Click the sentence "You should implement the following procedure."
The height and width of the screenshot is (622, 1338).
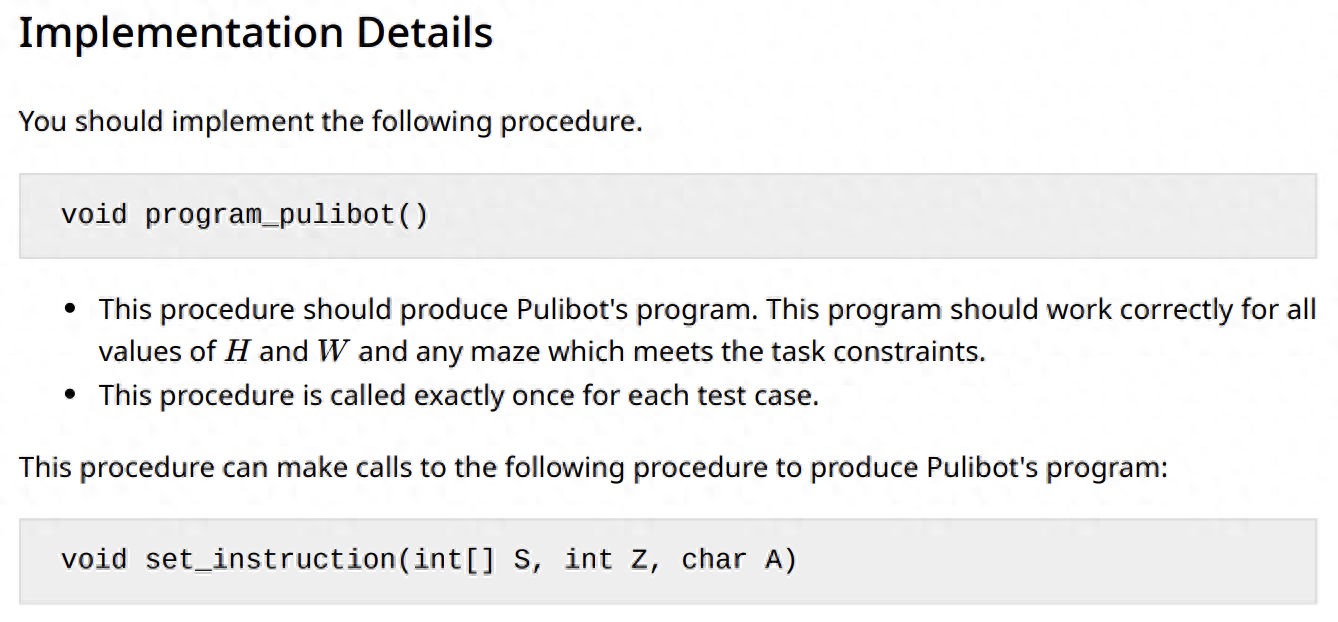[x=330, y=122]
